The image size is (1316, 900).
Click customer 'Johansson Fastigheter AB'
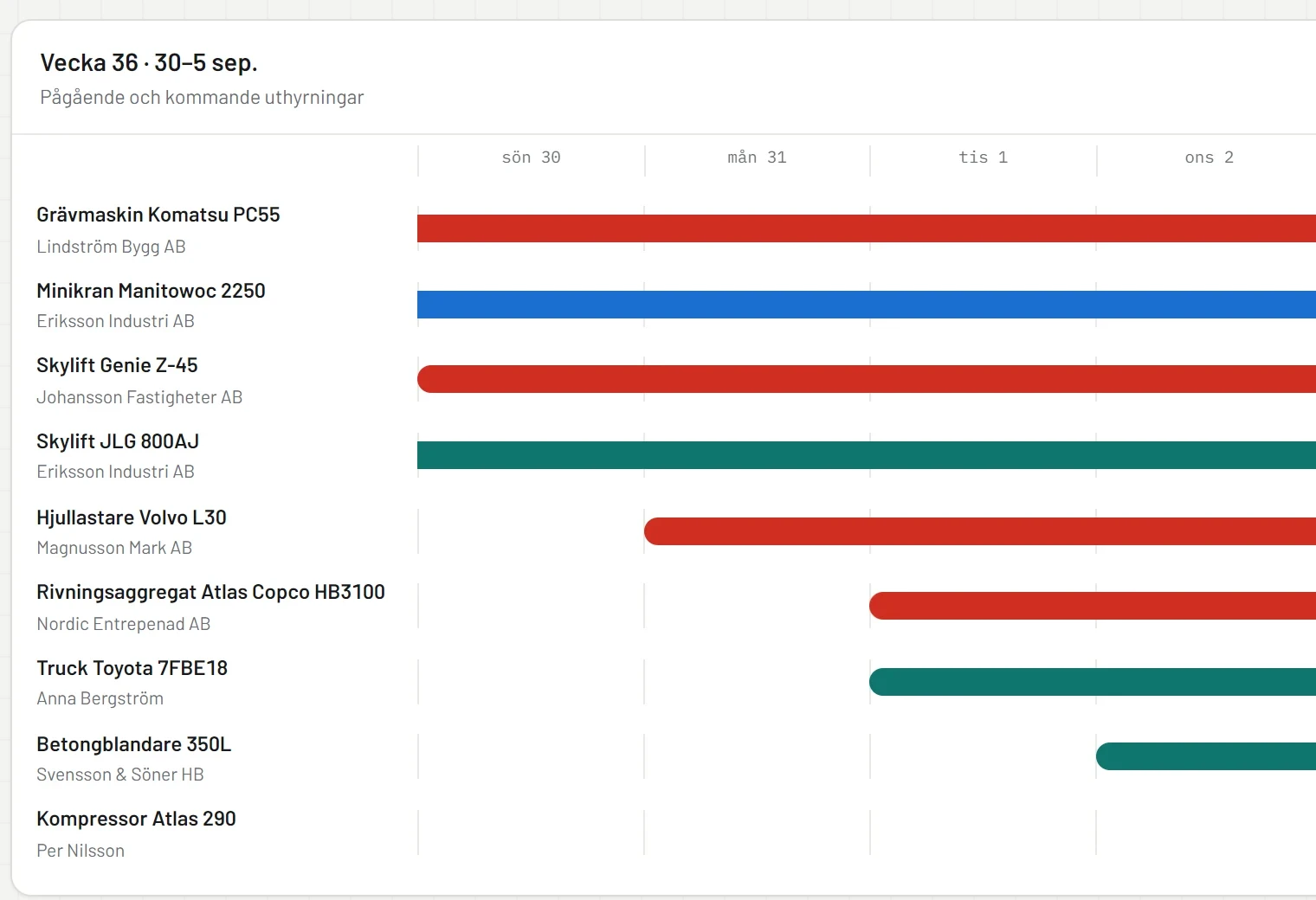point(139,397)
